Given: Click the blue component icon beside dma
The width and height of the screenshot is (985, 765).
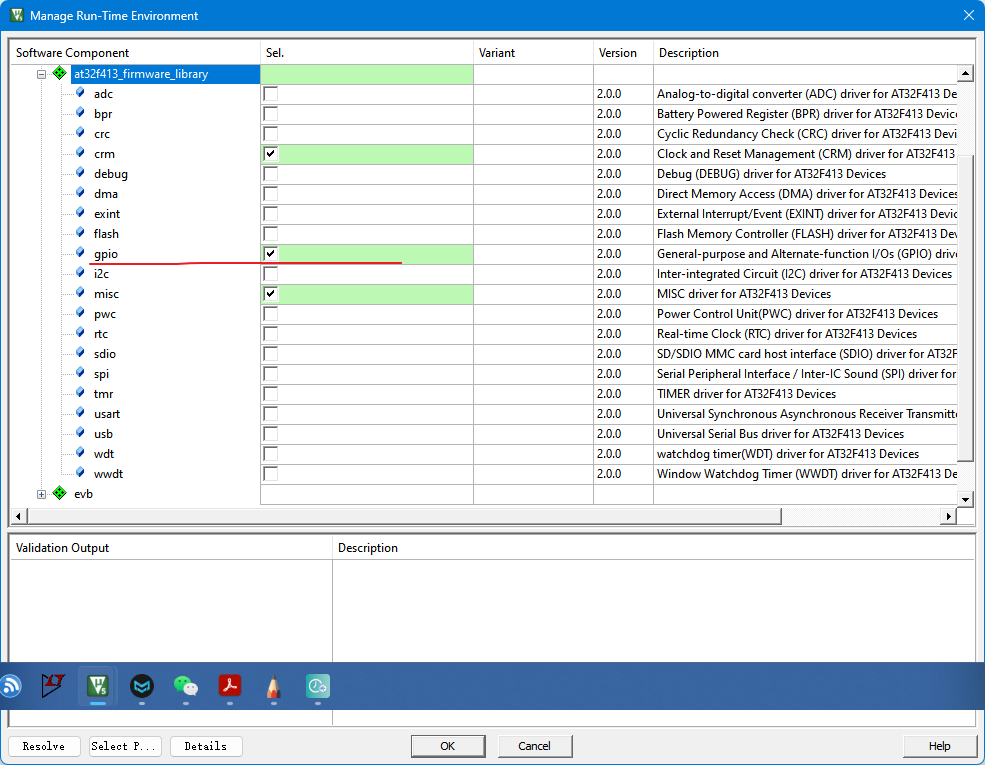Looking at the screenshot, I should (x=80, y=193).
